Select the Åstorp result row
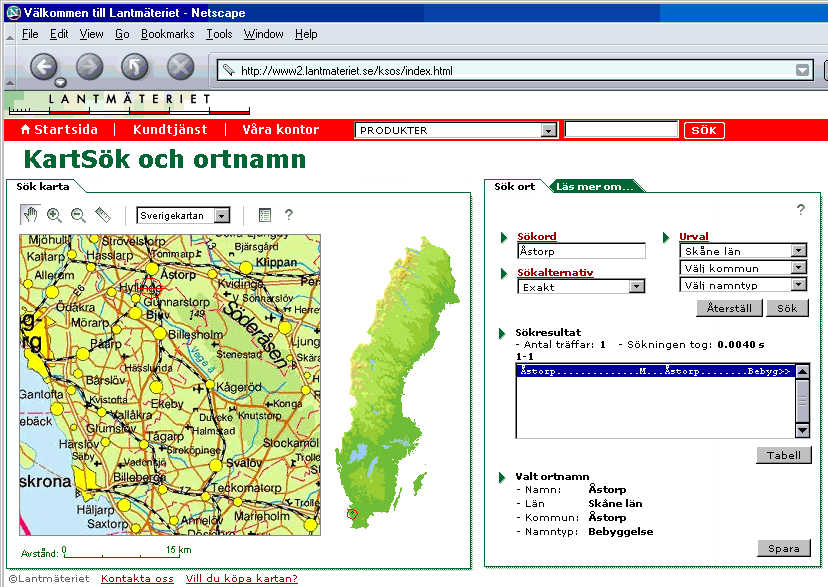828x587 pixels. [655, 371]
